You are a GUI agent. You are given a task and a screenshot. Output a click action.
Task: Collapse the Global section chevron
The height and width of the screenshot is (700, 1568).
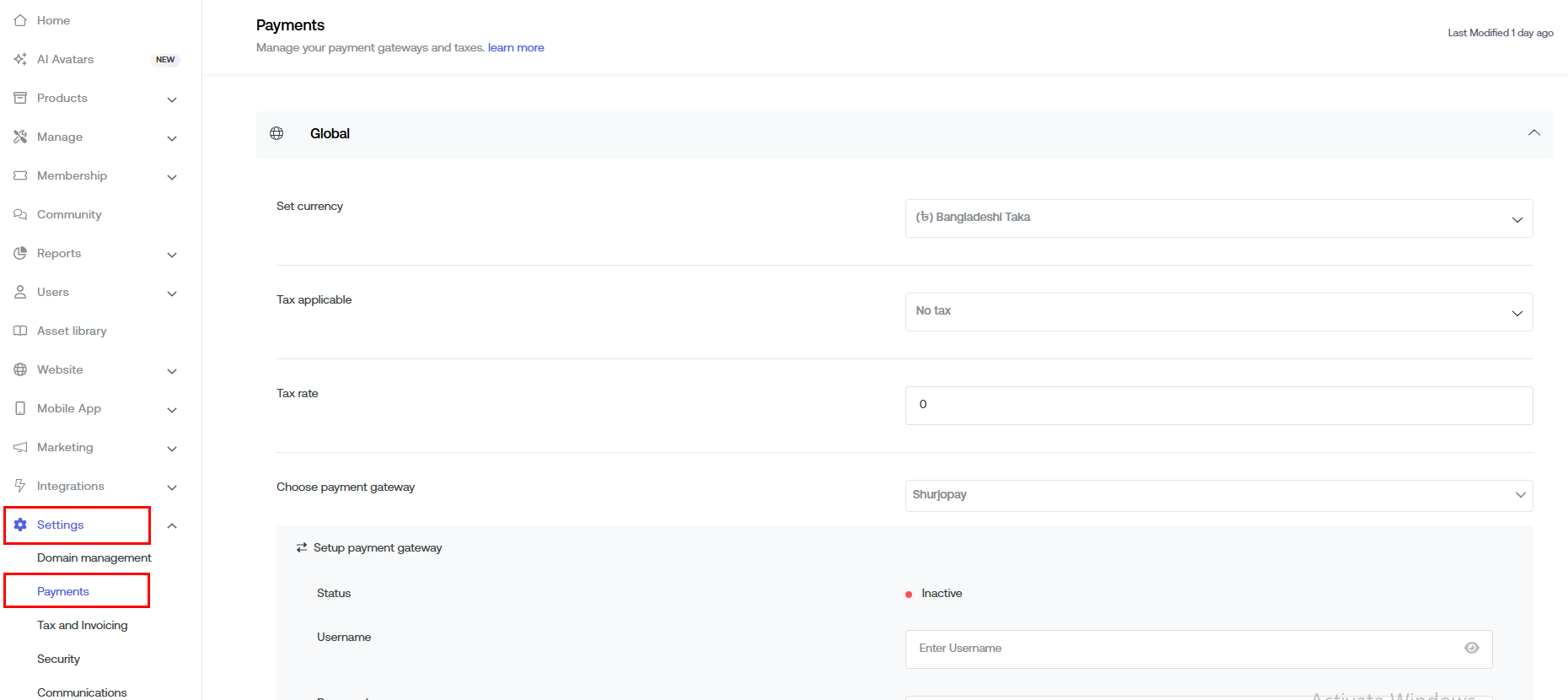coord(1533,133)
